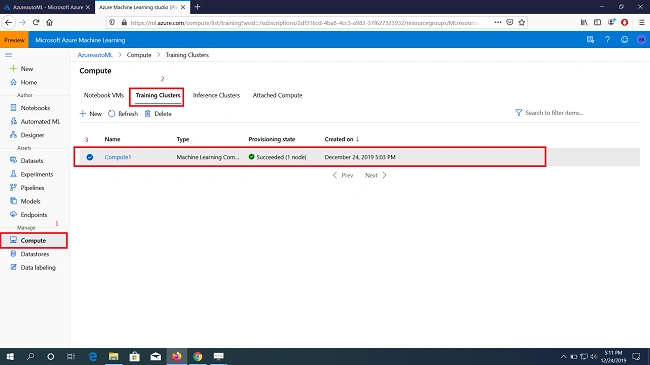Go to previous page of clusters
This screenshot has height=365, width=650.
pyautogui.click(x=343, y=175)
